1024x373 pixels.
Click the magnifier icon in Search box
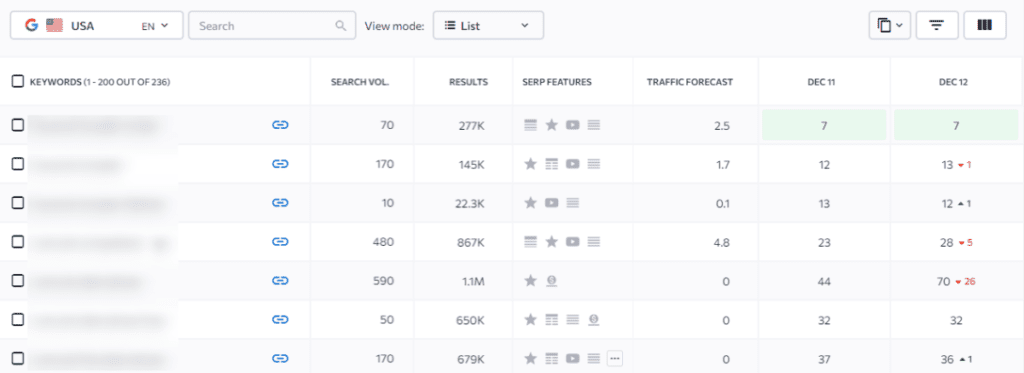tap(340, 26)
